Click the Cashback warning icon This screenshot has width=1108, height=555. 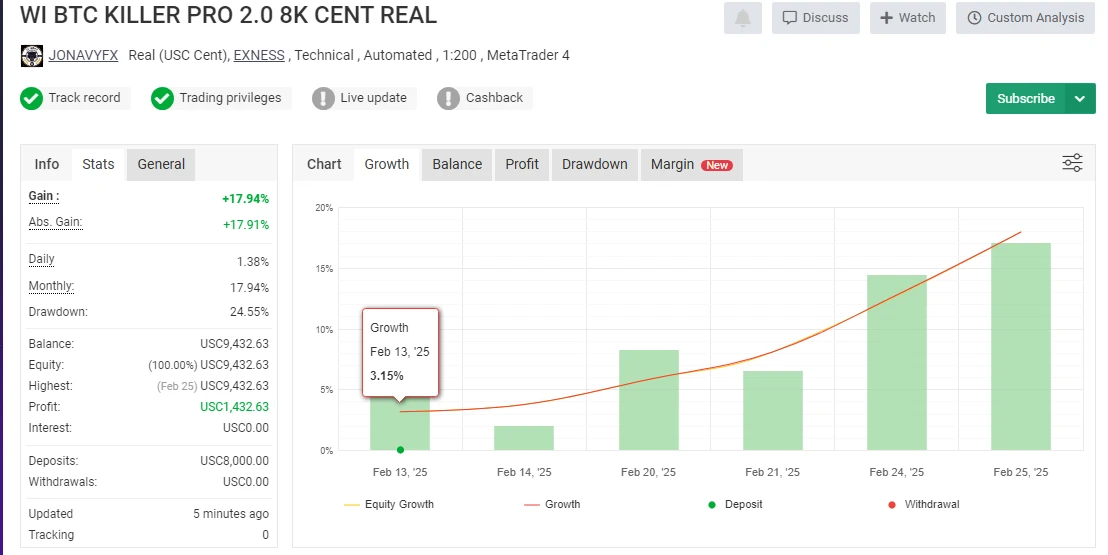click(448, 98)
